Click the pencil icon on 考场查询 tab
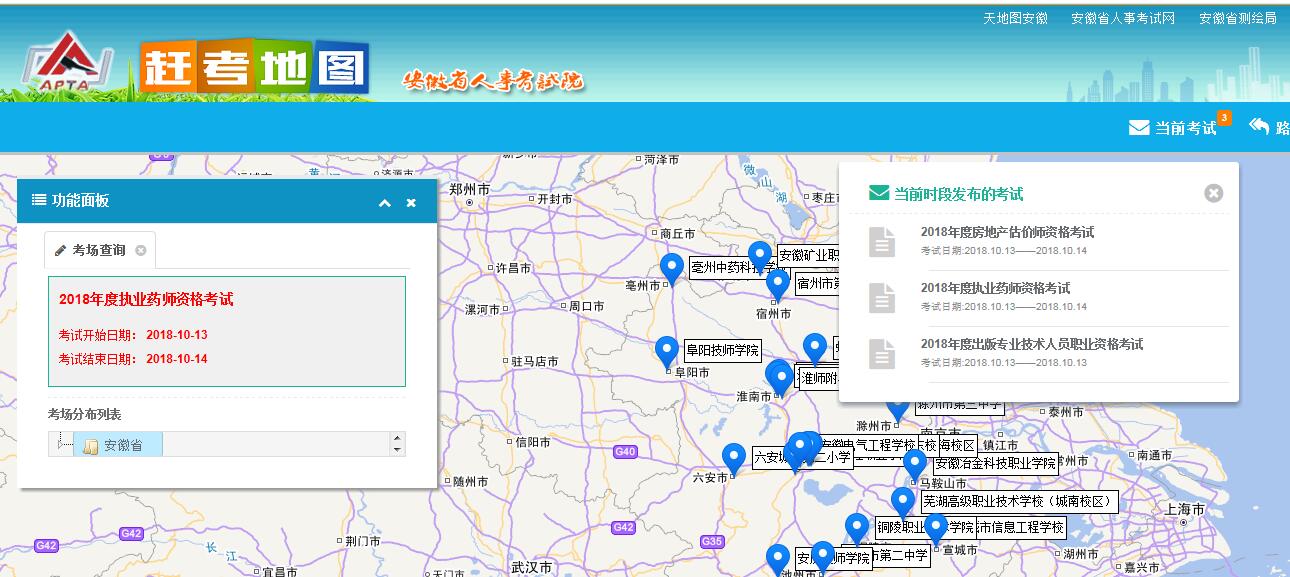The width and height of the screenshot is (1290, 577). coord(60,250)
